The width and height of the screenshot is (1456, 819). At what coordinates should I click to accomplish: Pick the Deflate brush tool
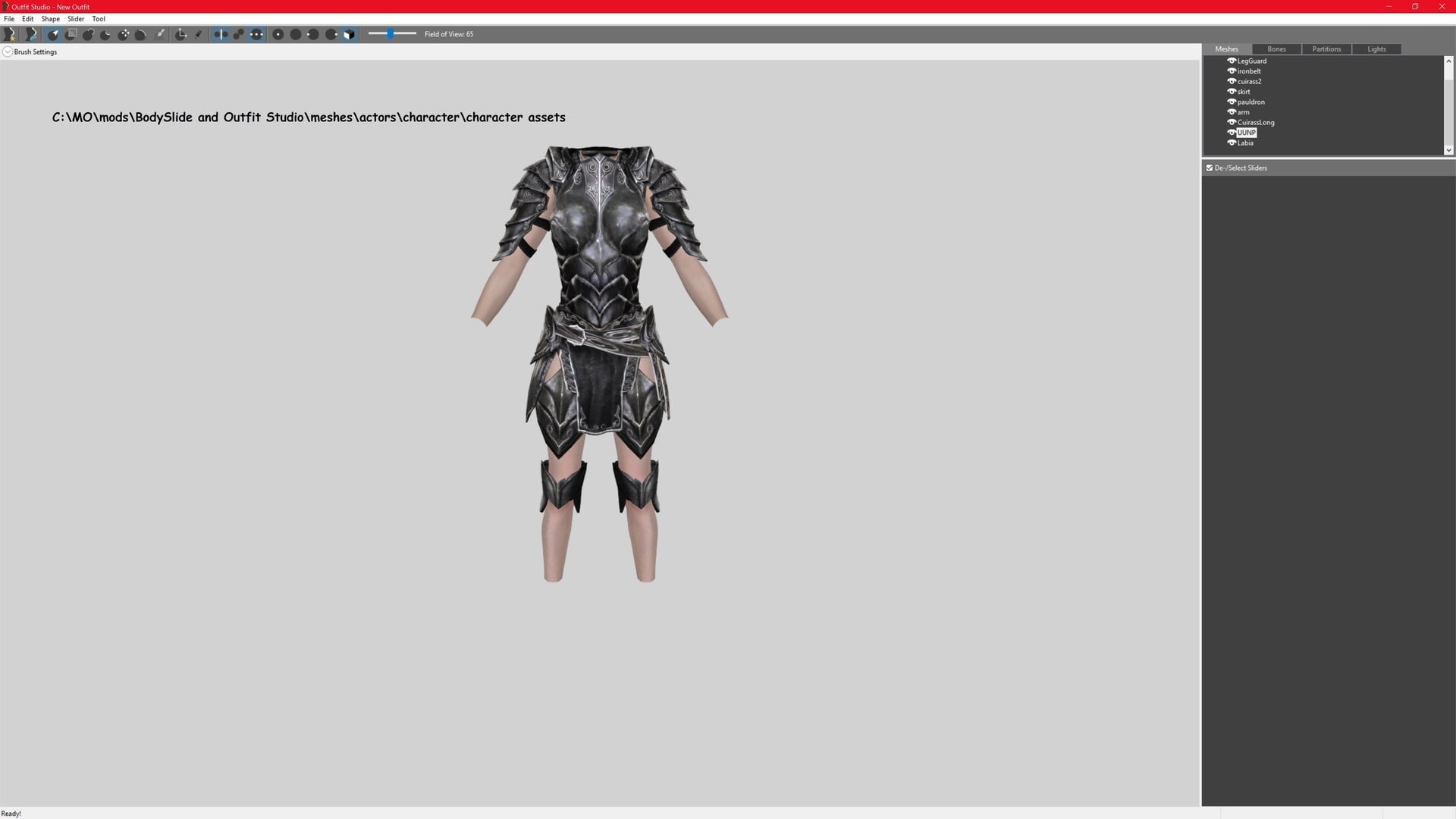(105, 34)
